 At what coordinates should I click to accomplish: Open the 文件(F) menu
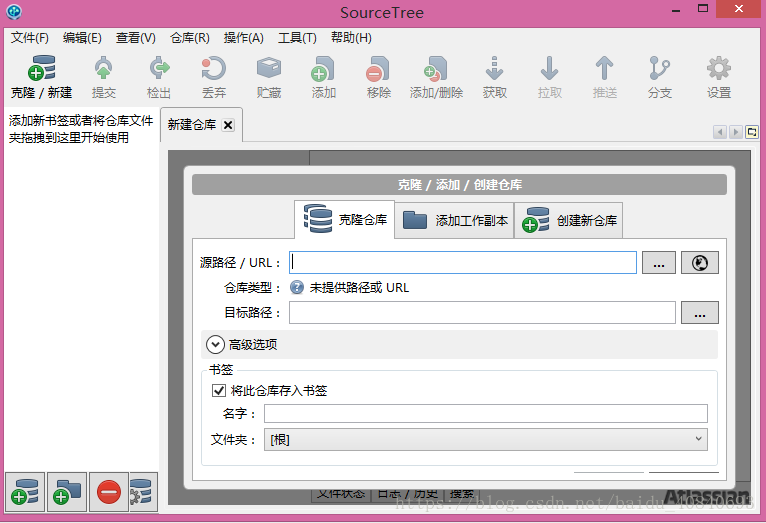click(x=30, y=38)
